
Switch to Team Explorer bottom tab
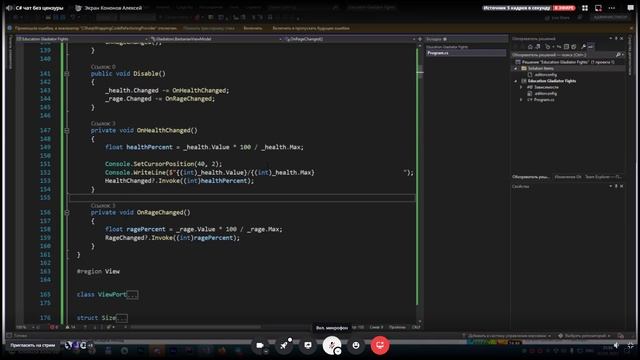pos(603,177)
